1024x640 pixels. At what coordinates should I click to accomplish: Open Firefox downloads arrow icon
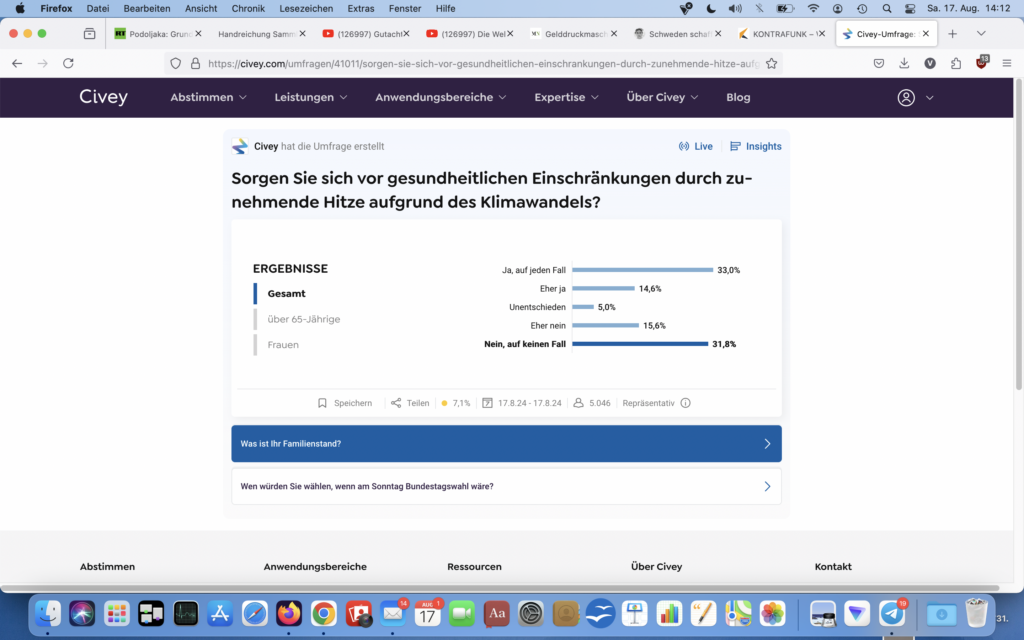coord(904,63)
